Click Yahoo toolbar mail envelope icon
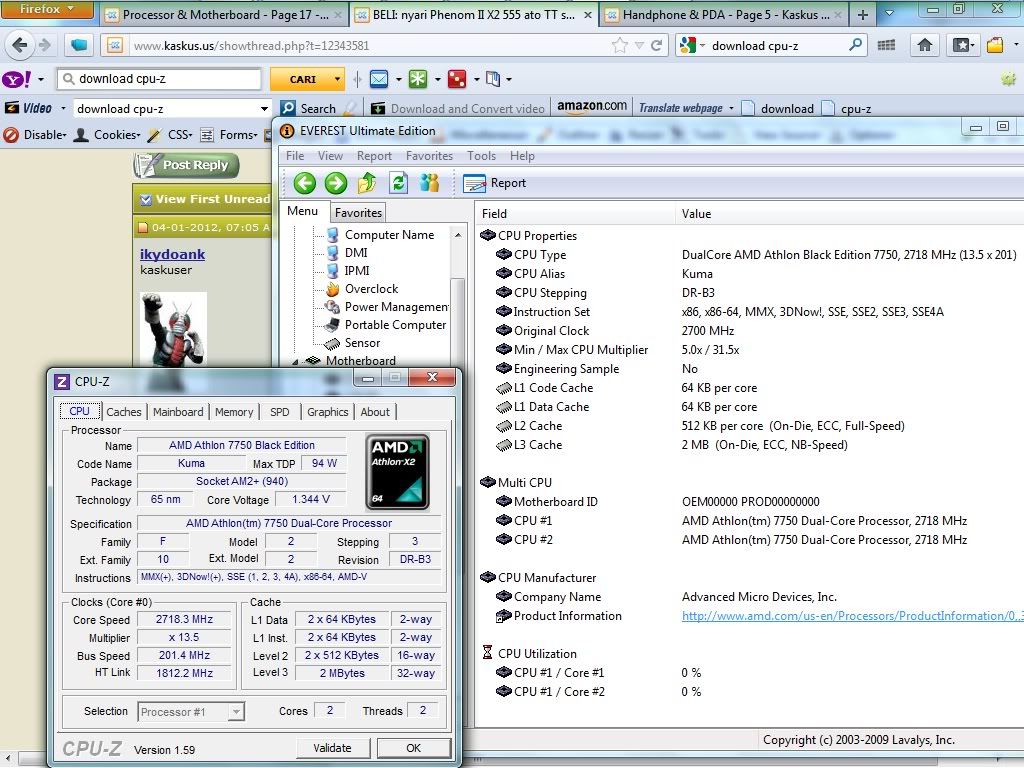The height and width of the screenshot is (768, 1024). (379, 79)
